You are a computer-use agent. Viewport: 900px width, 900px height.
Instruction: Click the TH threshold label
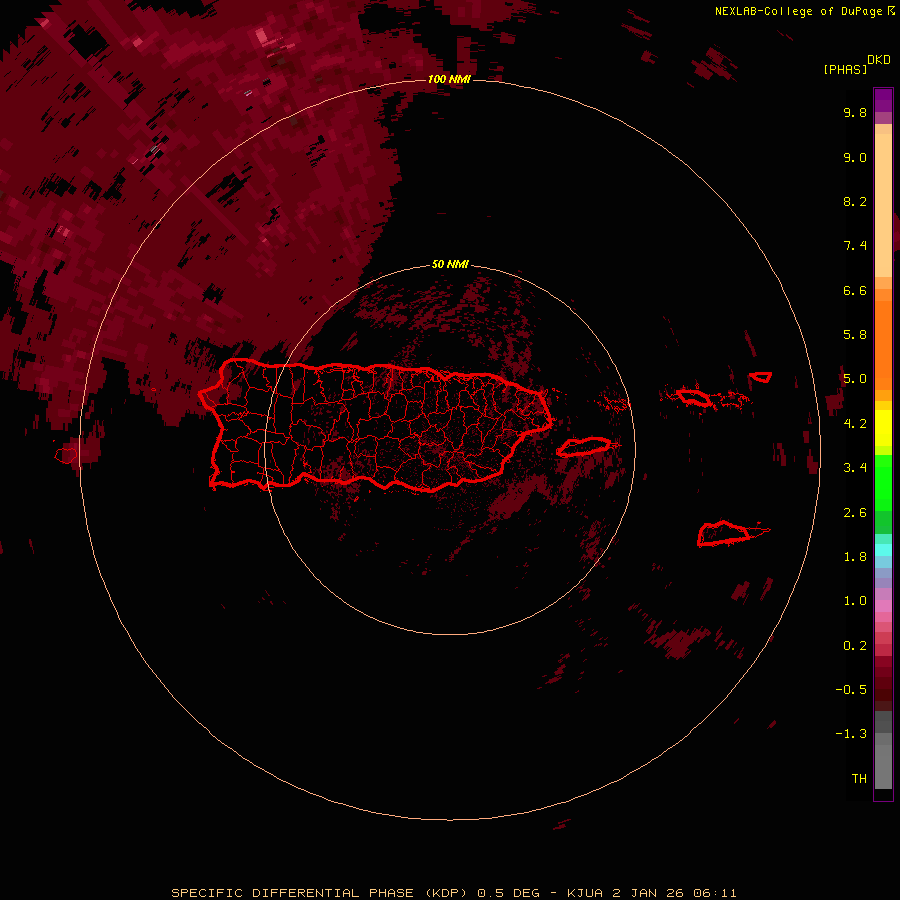click(859, 778)
